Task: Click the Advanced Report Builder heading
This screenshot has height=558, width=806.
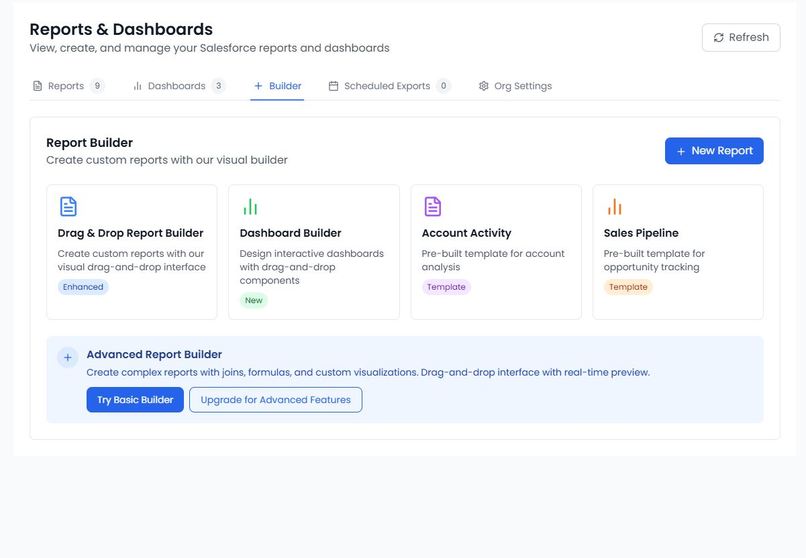Action: point(154,355)
